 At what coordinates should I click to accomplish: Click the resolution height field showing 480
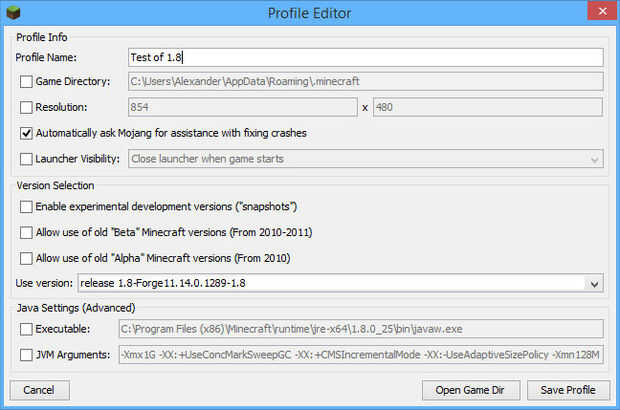coord(488,107)
